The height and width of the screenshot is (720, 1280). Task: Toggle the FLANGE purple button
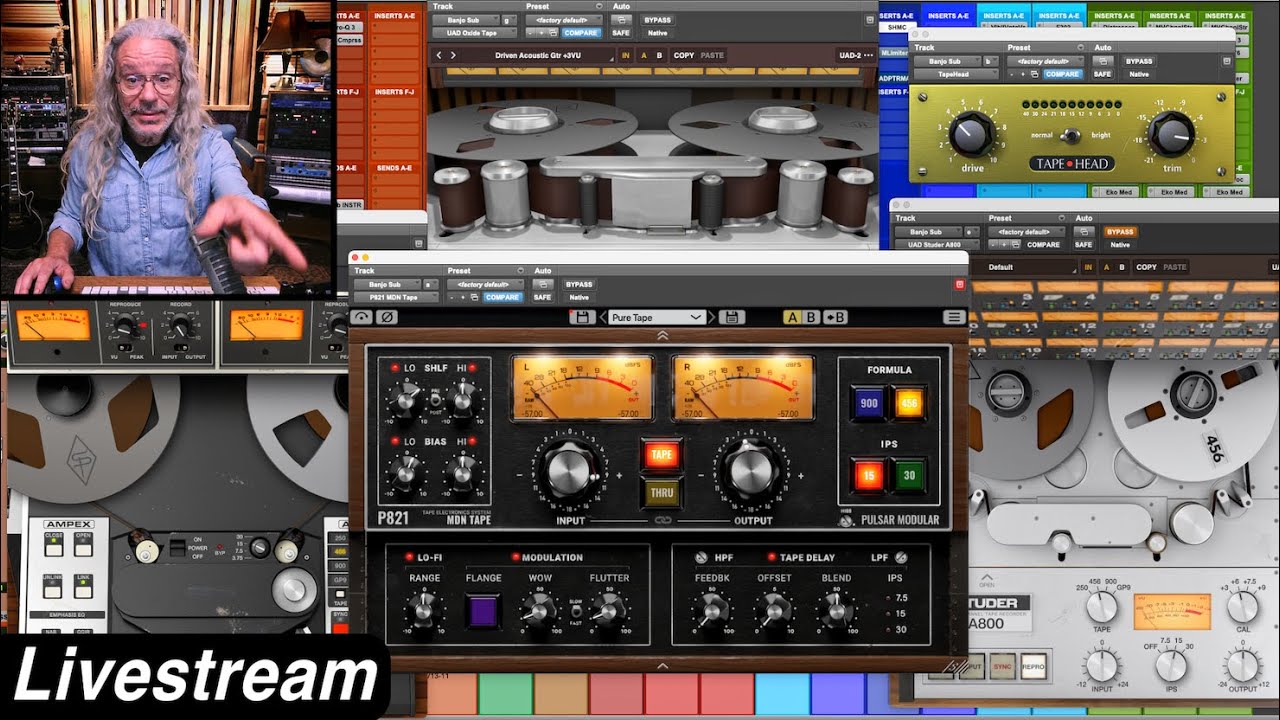[x=483, y=610]
